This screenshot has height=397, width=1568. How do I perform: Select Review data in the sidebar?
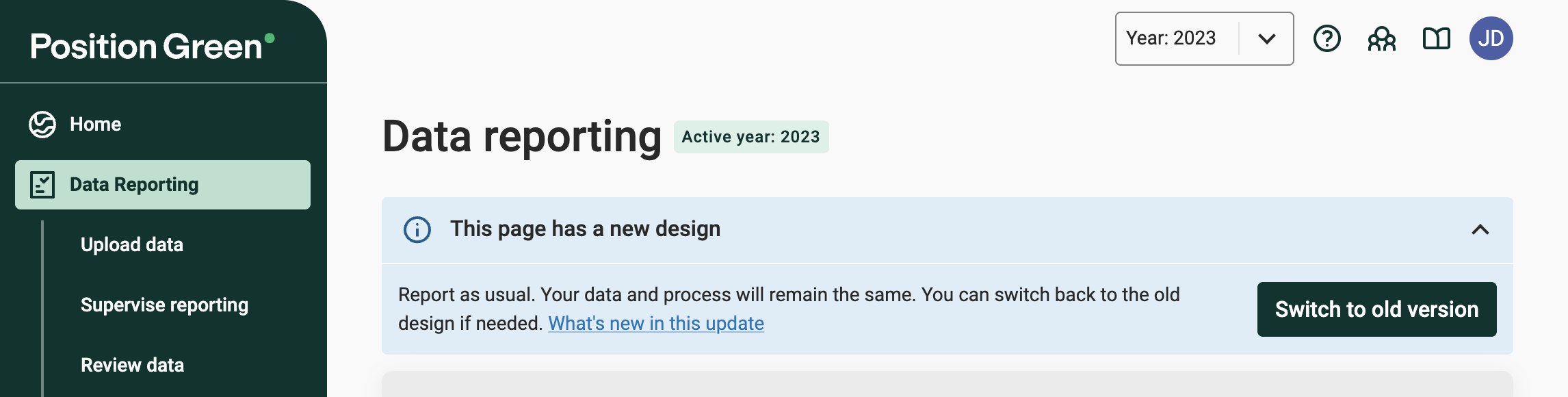pos(132,366)
